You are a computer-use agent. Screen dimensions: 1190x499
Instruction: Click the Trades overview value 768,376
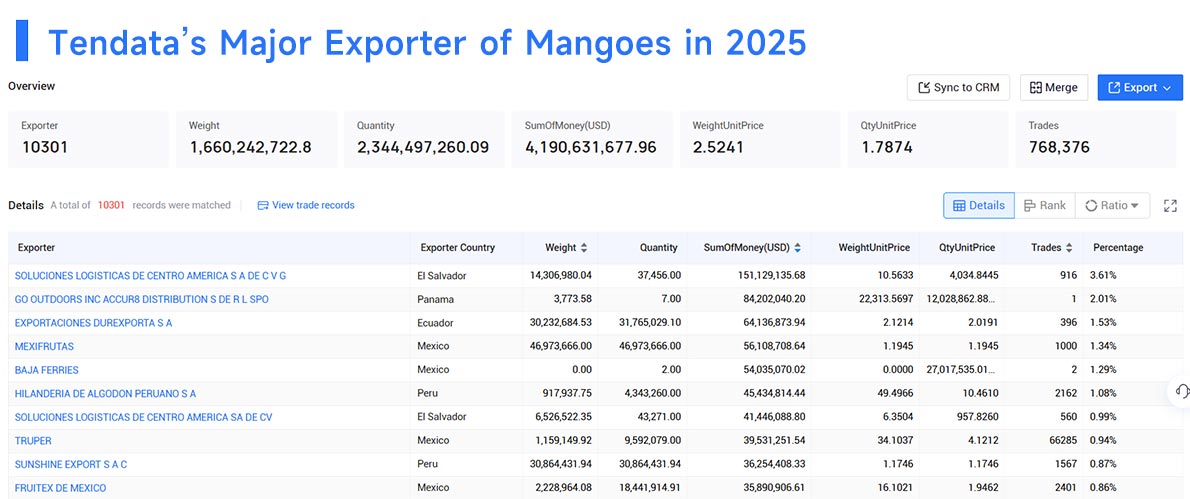click(1059, 147)
